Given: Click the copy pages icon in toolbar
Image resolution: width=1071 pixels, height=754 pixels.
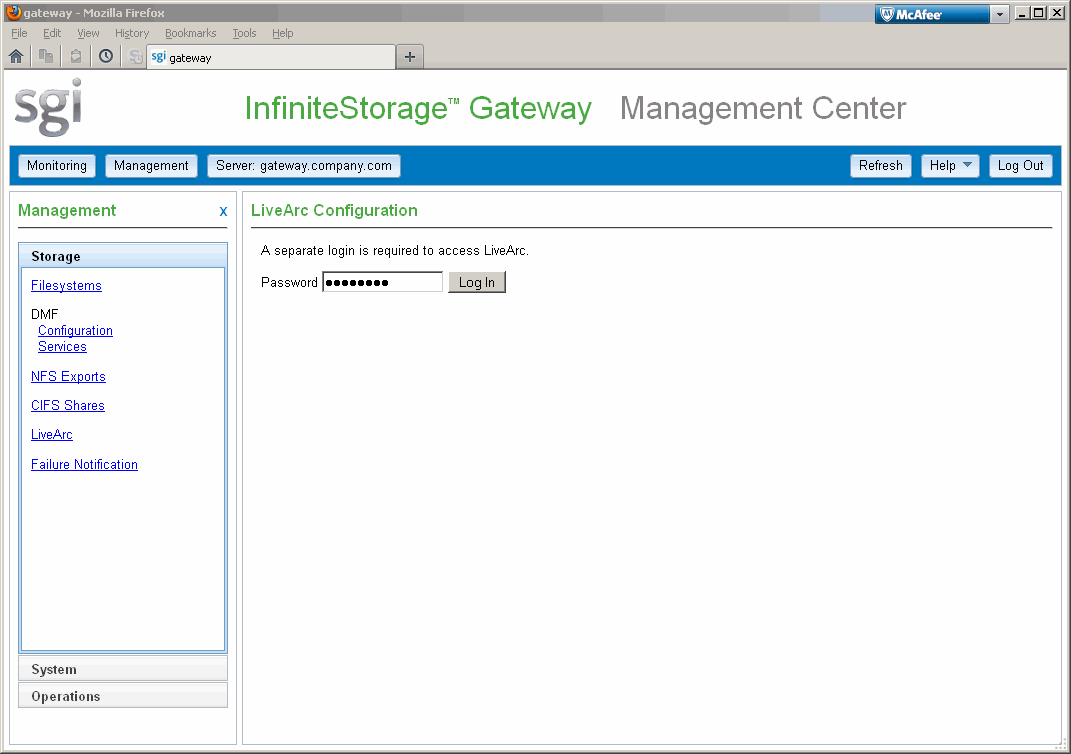Looking at the screenshot, I should click(x=46, y=57).
